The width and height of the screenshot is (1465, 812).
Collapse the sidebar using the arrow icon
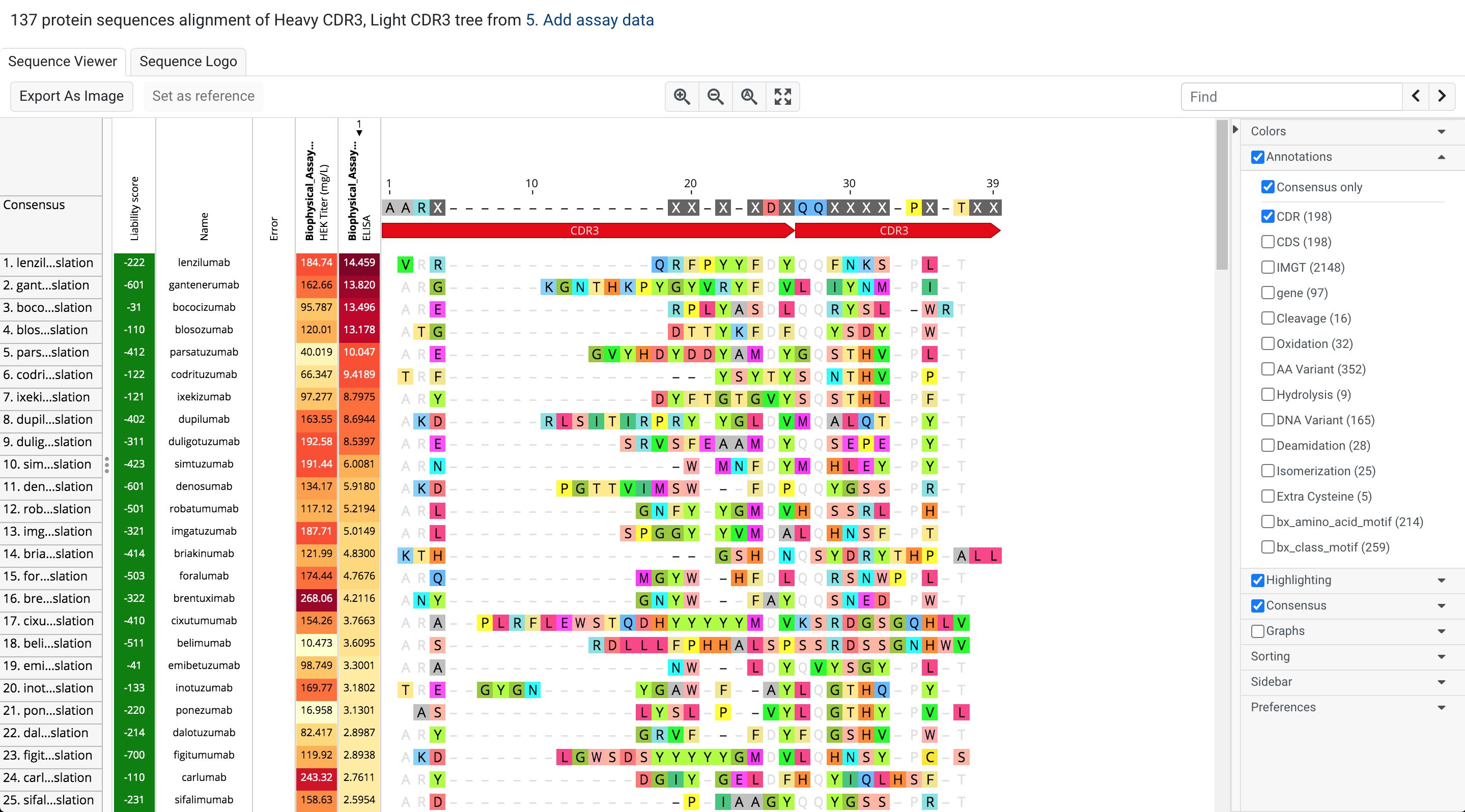point(1235,130)
